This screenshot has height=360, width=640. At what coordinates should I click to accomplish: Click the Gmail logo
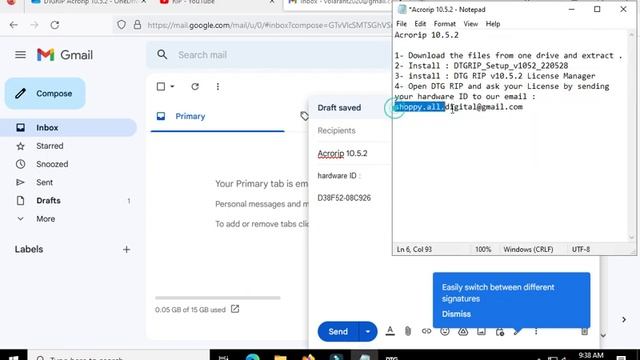pos(65,55)
